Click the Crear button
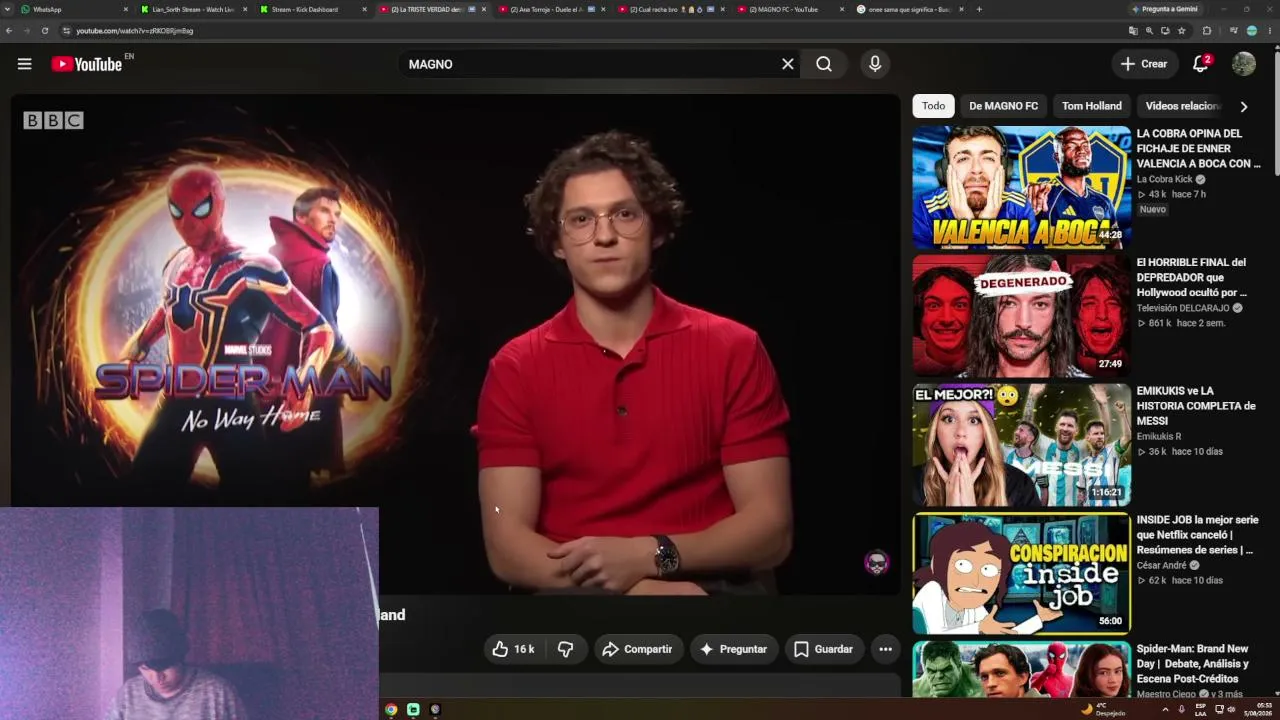The image size is (1280, 720). [1145, 64]
